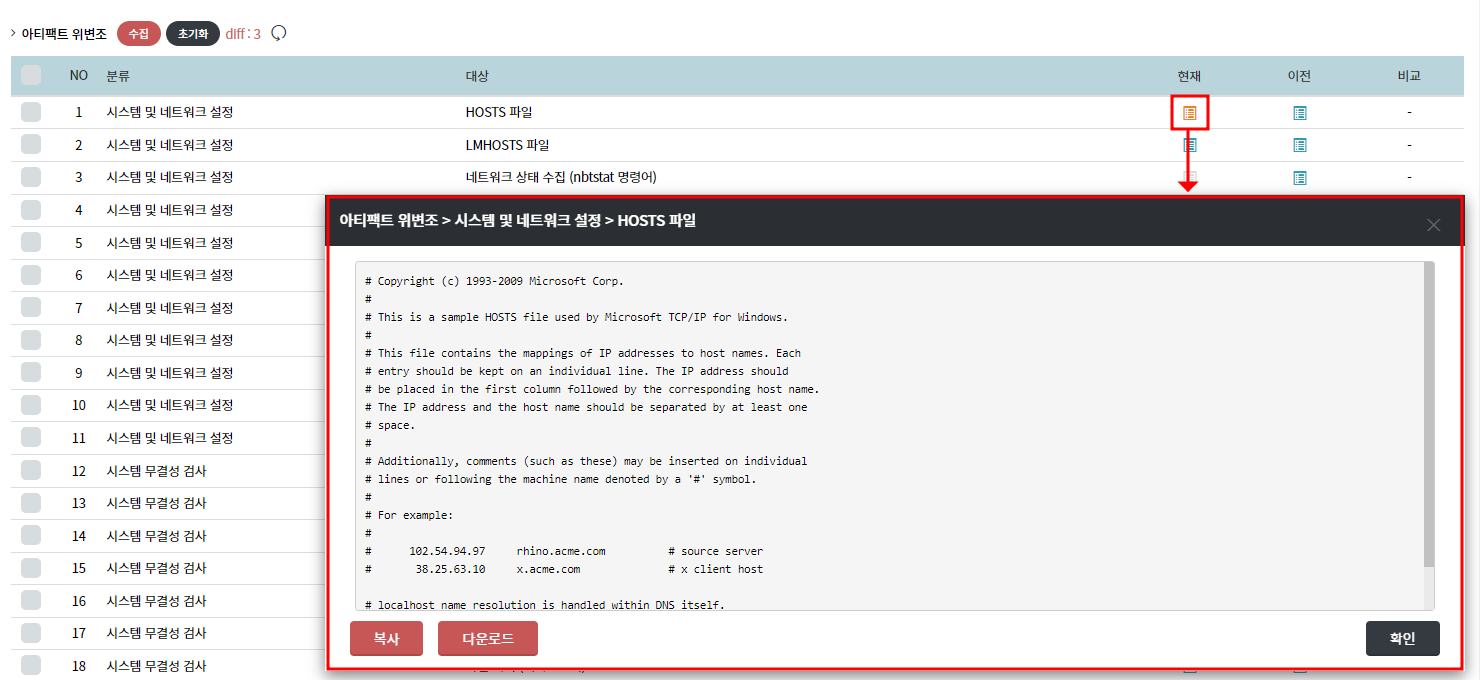Click the 복사 copy button
The image size is (1480, 680).
386,639
